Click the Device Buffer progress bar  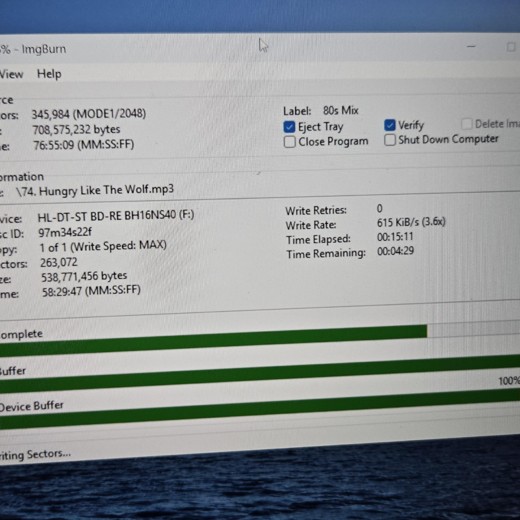260,410
